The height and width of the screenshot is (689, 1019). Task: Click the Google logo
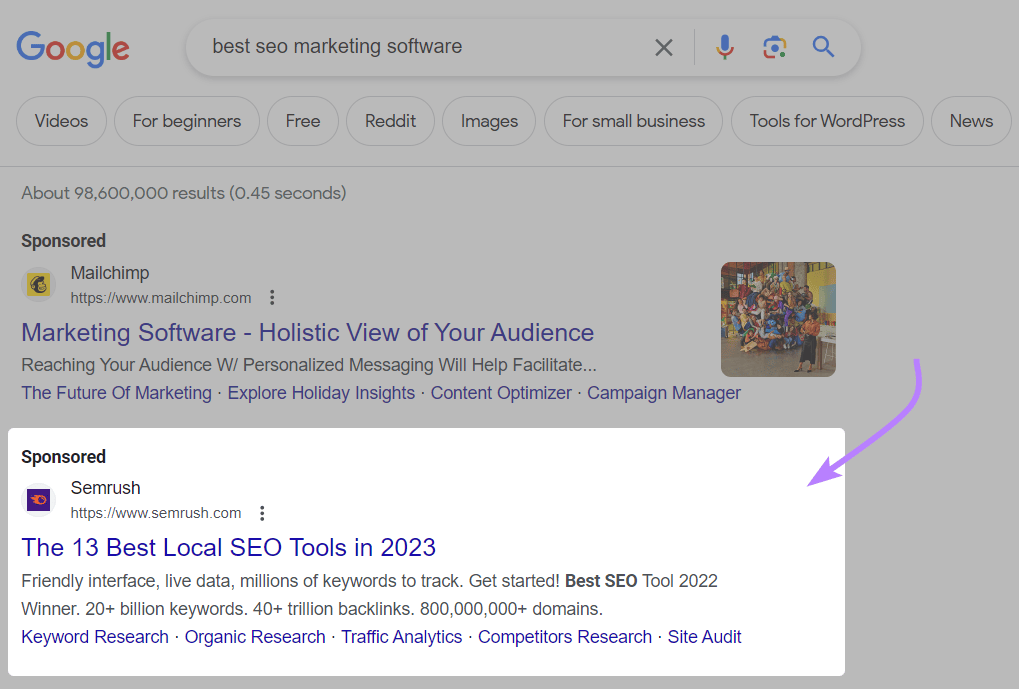pos(72,47)
